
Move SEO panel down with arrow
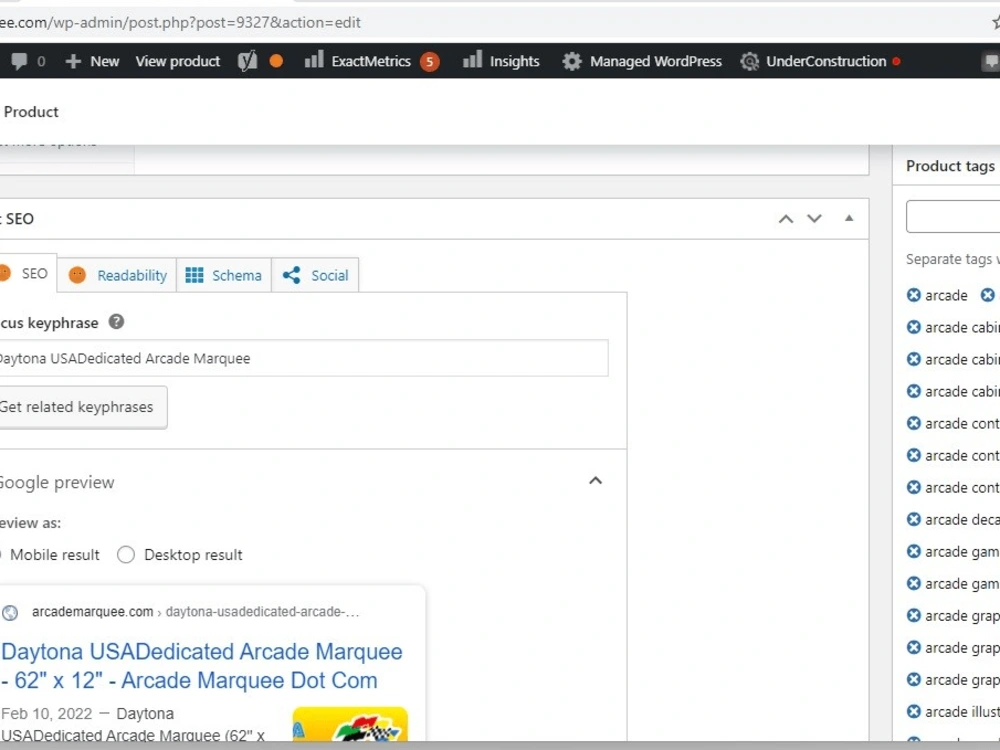814,219
